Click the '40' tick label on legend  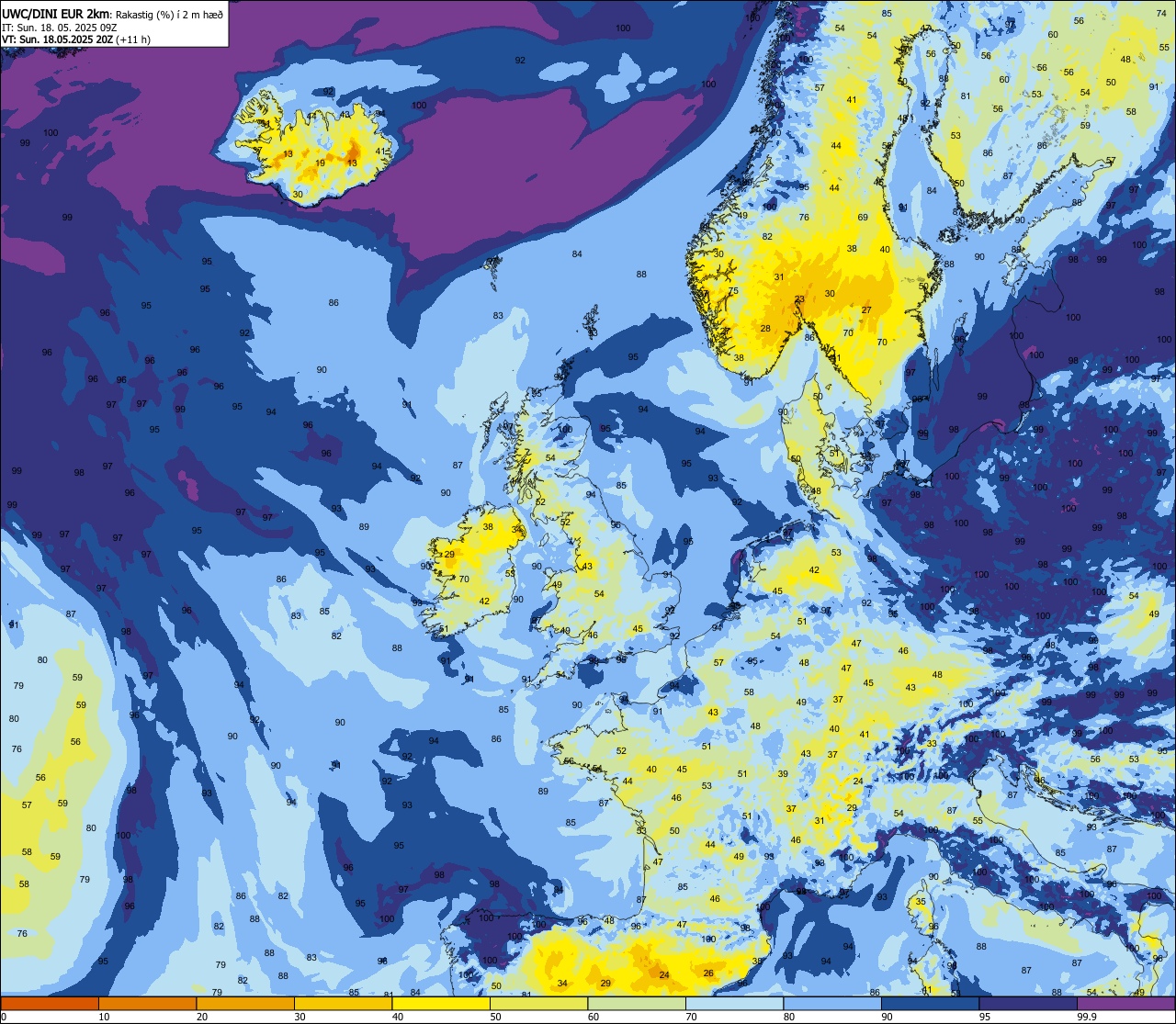[x=398, y=1017]
